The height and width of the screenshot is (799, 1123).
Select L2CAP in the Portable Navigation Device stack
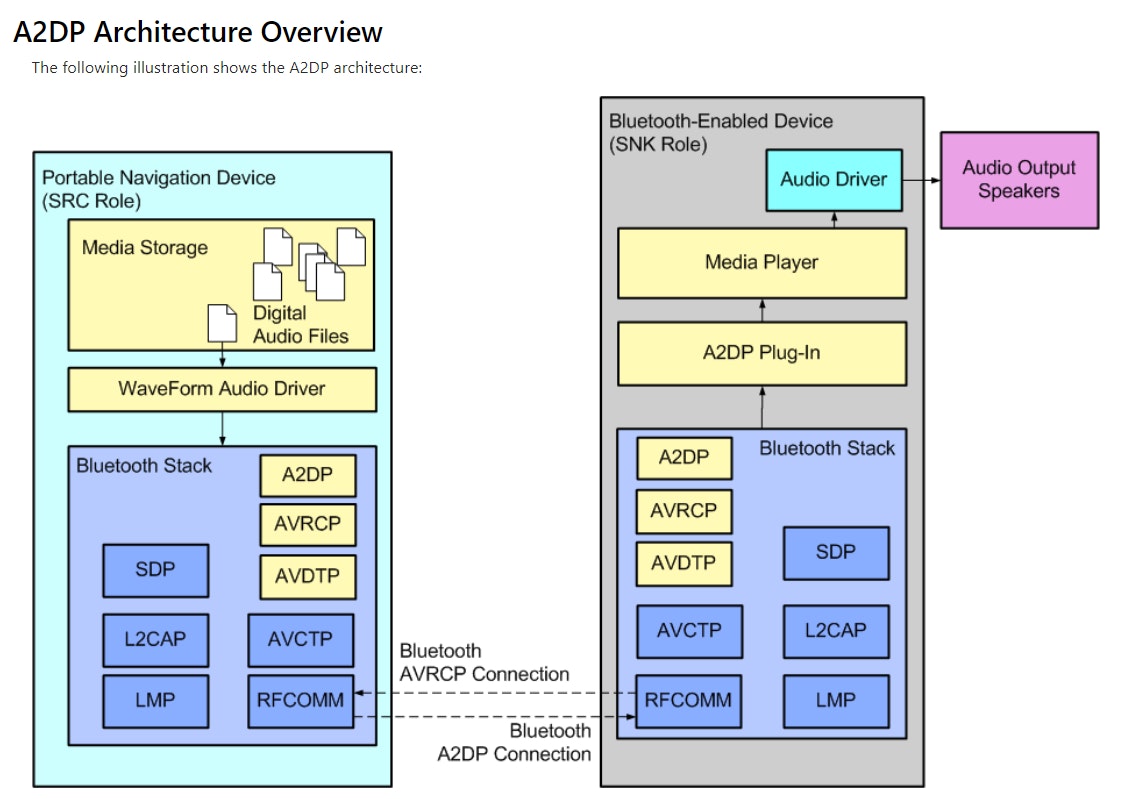click(155, 639)
